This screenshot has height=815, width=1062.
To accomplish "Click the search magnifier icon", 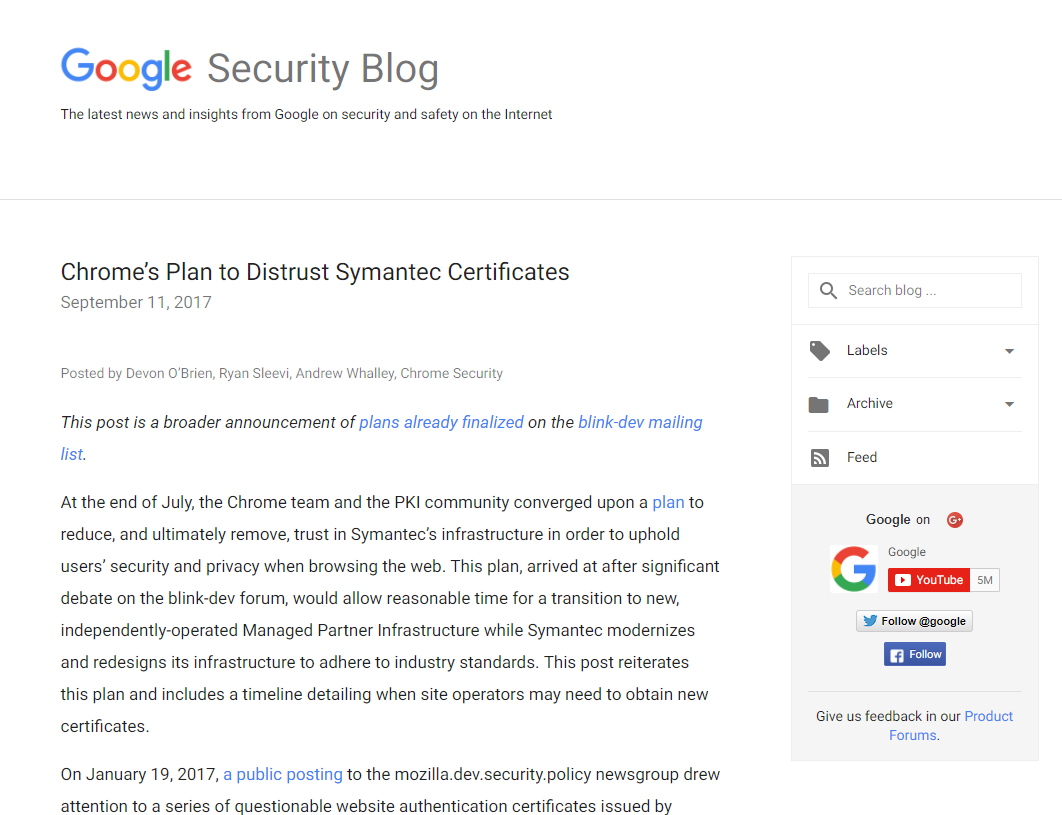I will pos(828,291).
